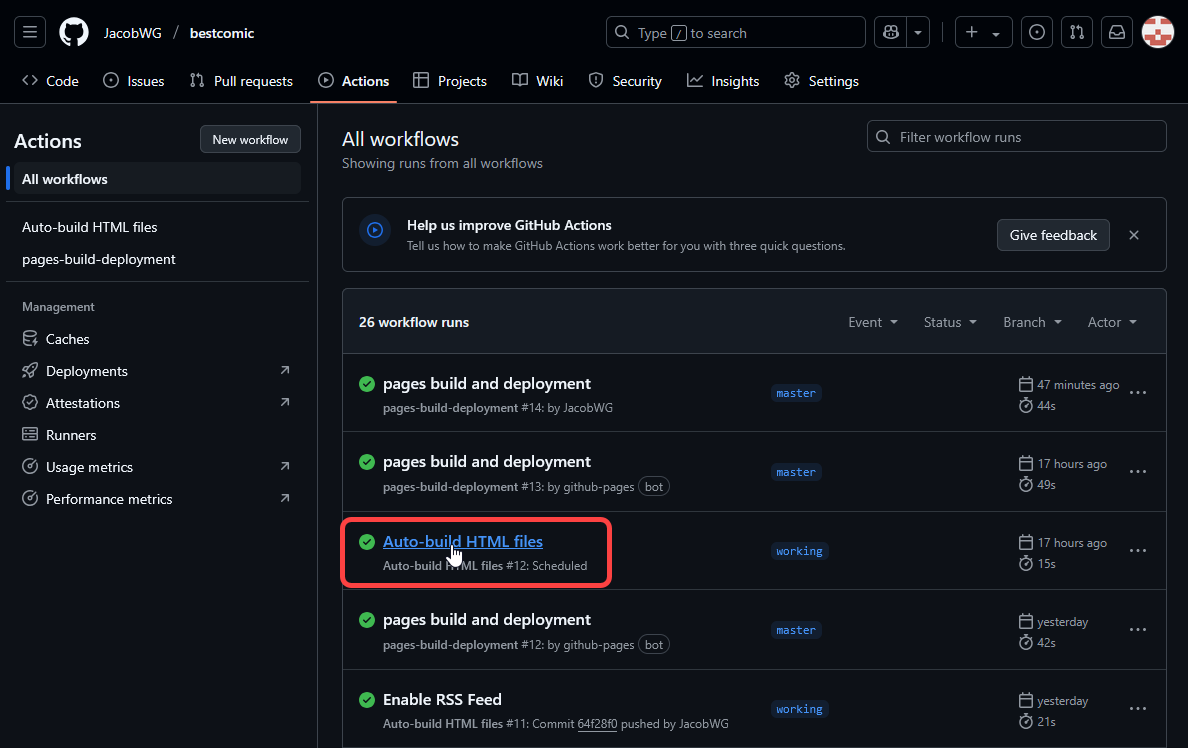Open the create new plus dropdown
Viewport: 1188px width, 748px height.
983,33
